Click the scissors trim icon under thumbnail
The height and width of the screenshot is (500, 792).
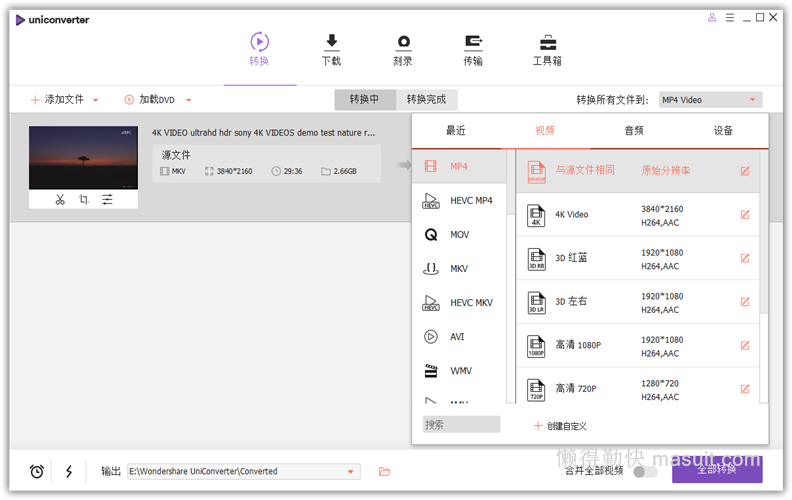tap(60, 199)
